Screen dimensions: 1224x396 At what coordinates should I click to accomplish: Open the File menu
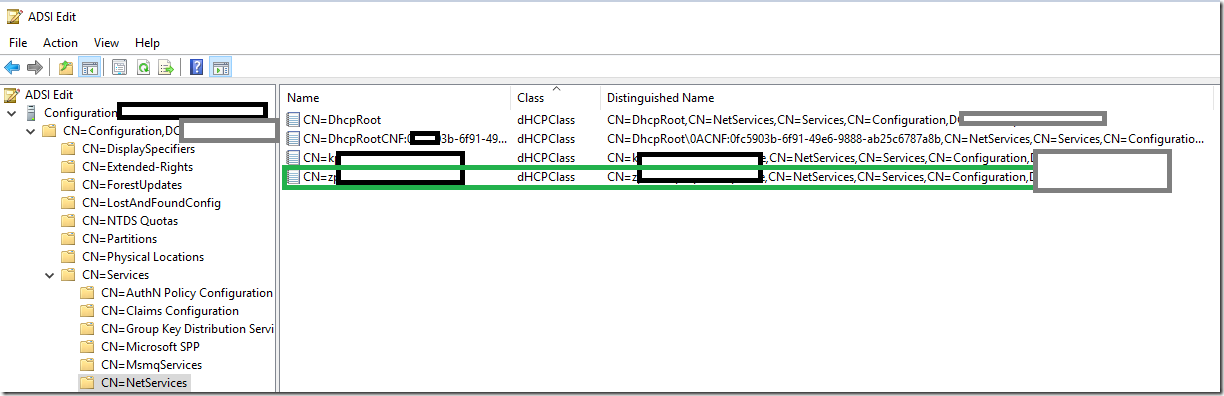tap(18, 43)
